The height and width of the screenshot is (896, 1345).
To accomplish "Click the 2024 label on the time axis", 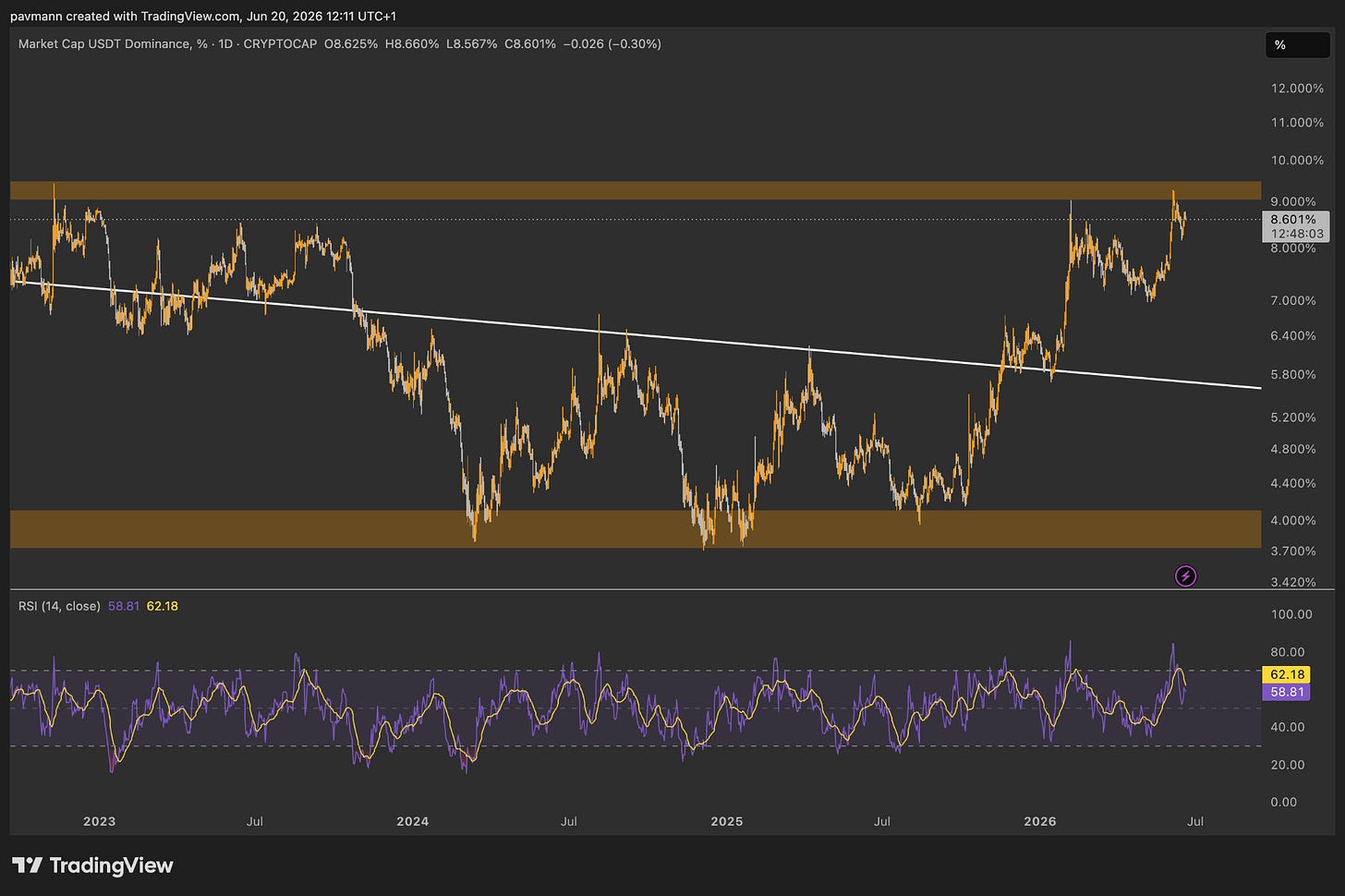I will point(413,821).
